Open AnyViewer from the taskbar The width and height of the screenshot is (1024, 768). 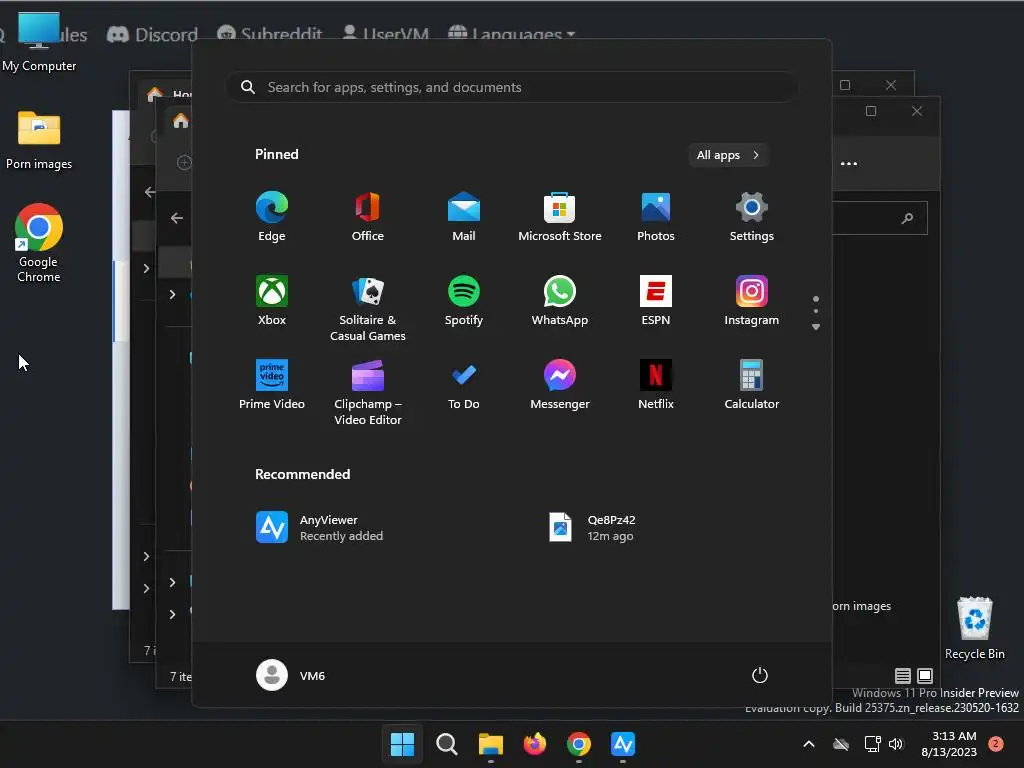pyautogui.click(x=623, y=744)
